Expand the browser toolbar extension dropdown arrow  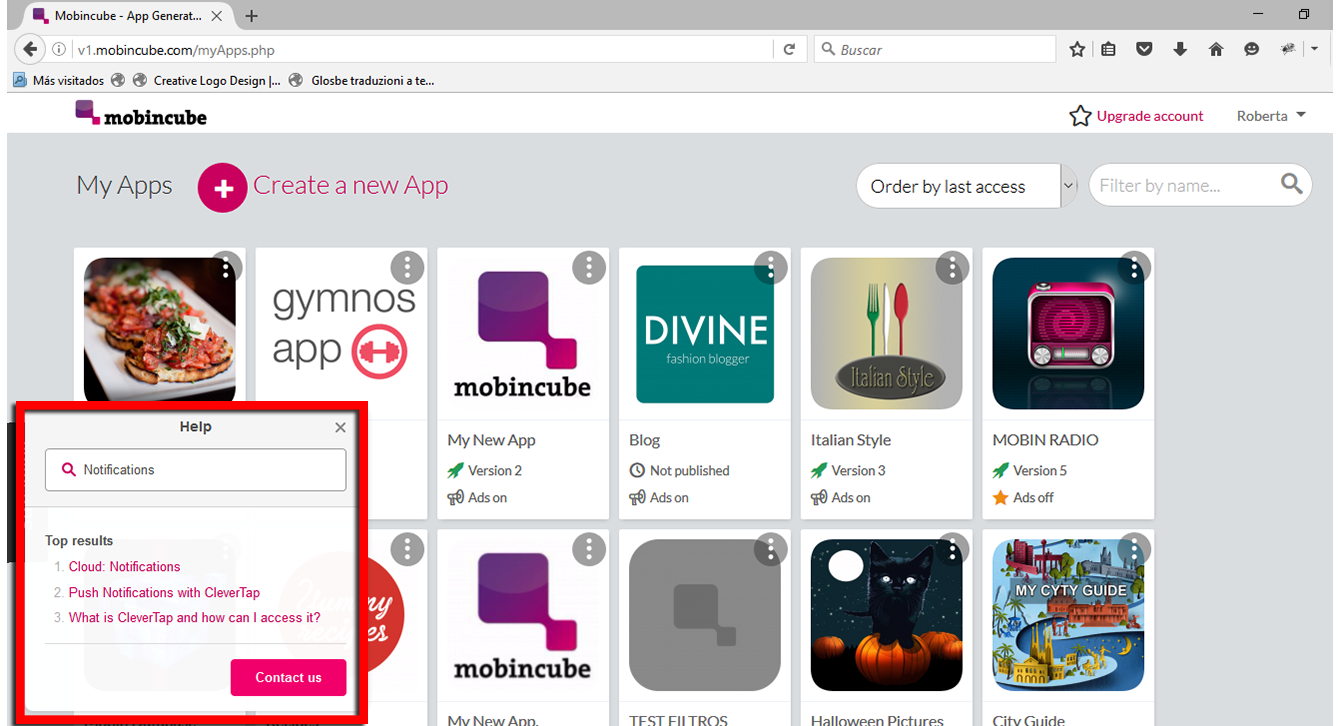[x=1317, y=49]
